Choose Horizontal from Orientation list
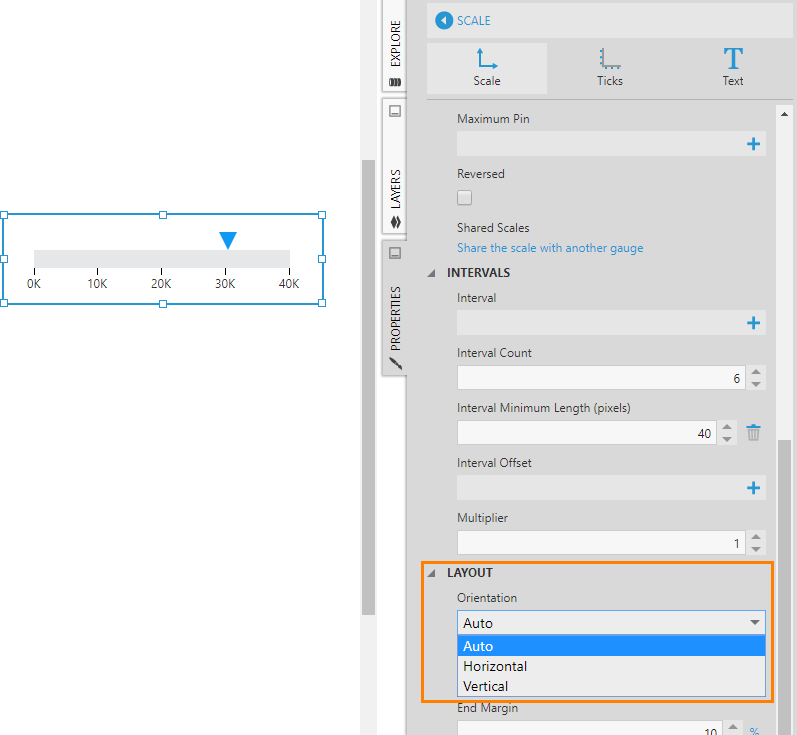Image resolution: width=797 pixels, height=735 pixels. [495, 666]
